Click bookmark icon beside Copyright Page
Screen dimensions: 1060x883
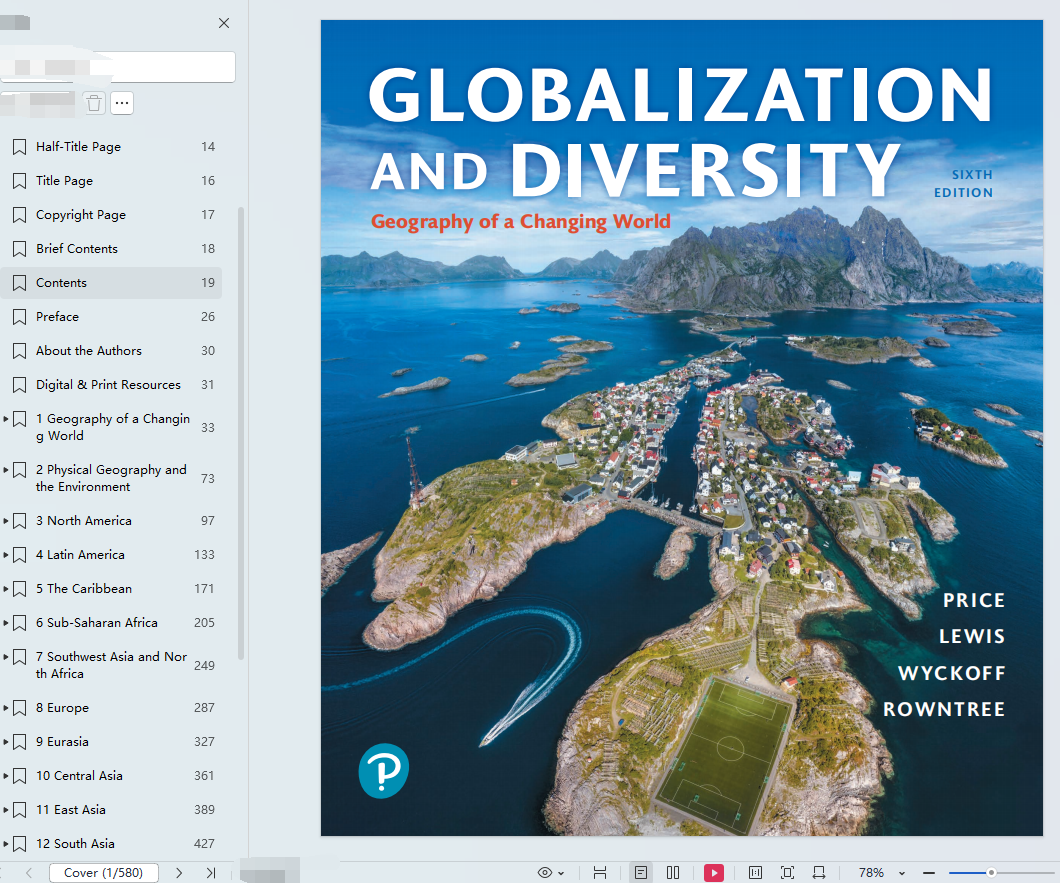point(20,215)
